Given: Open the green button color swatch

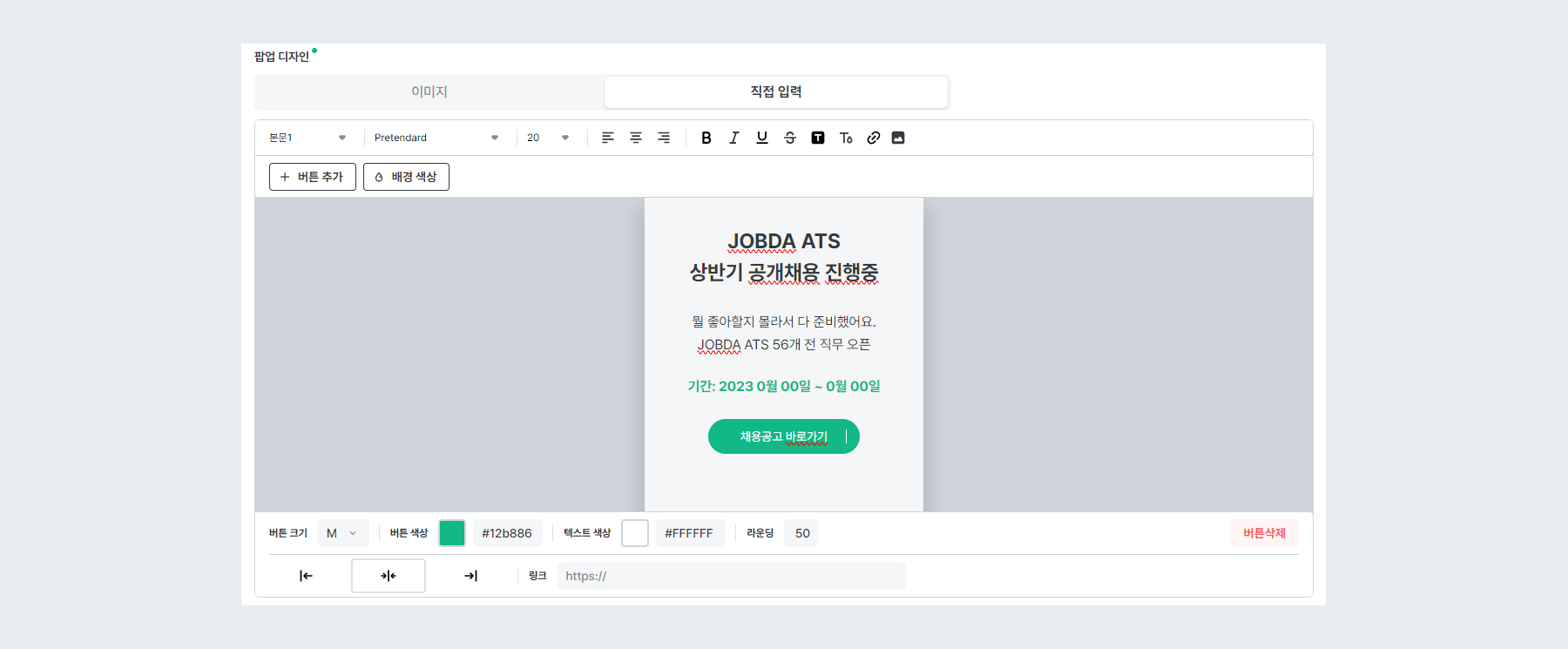Looking at the screenshot, I should (452, 533).
